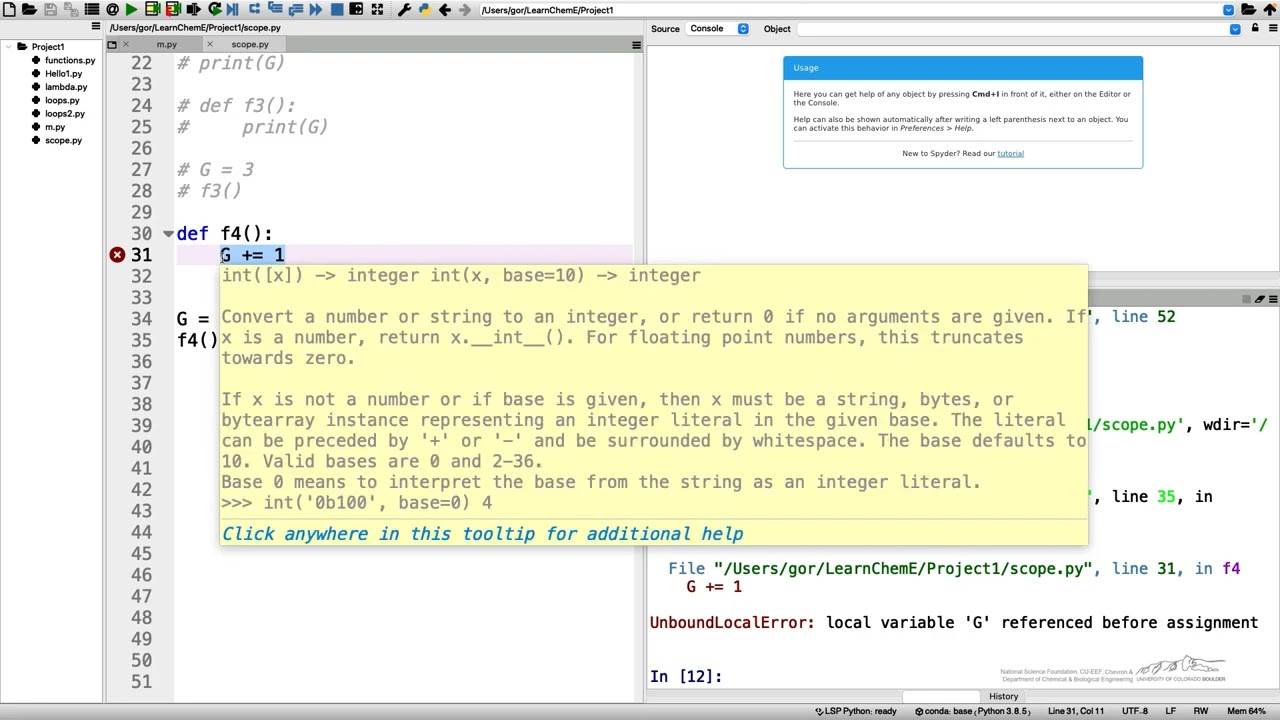Image resolution: width=1280 pixels, height=720 pixels.
Task: Open m.py in the project tree
Action: click(x=55, y=127)
